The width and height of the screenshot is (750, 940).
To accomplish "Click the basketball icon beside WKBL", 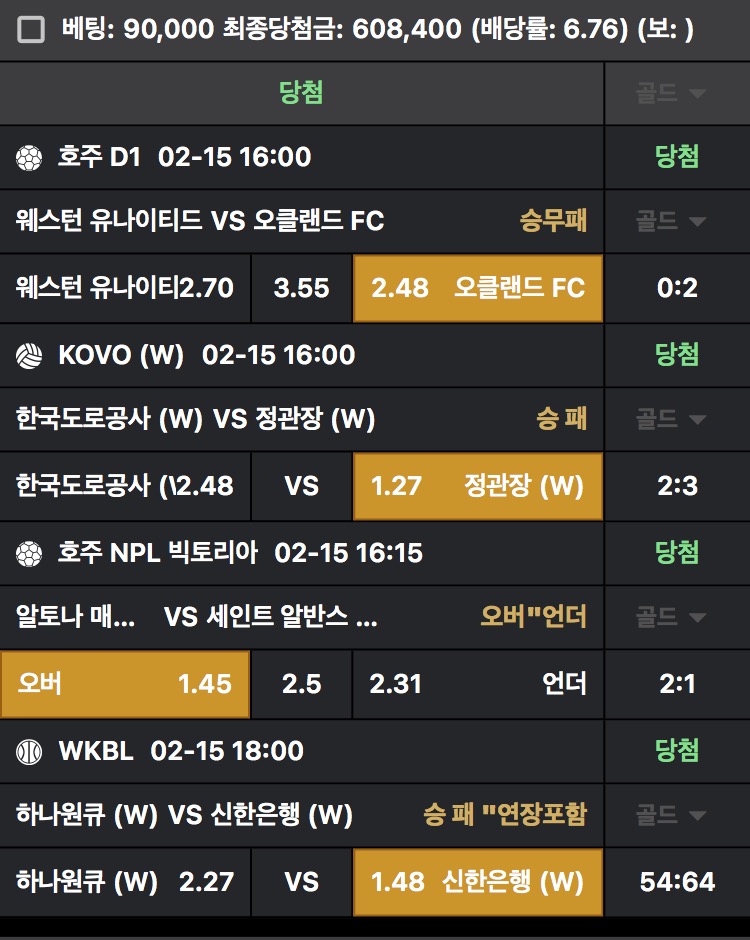I will pos(29,751).
